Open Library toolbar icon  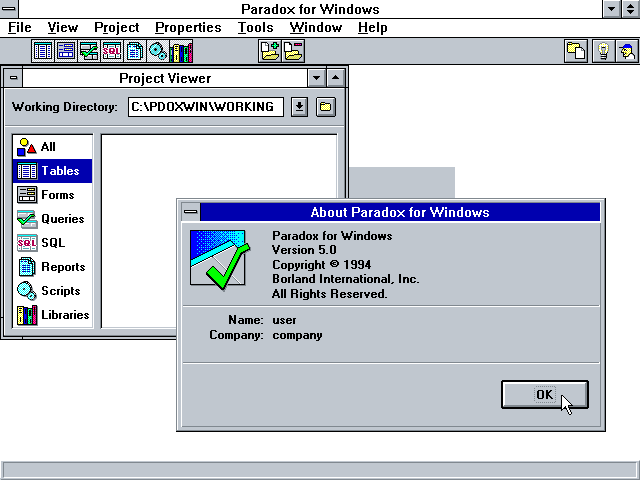(180, 51)
